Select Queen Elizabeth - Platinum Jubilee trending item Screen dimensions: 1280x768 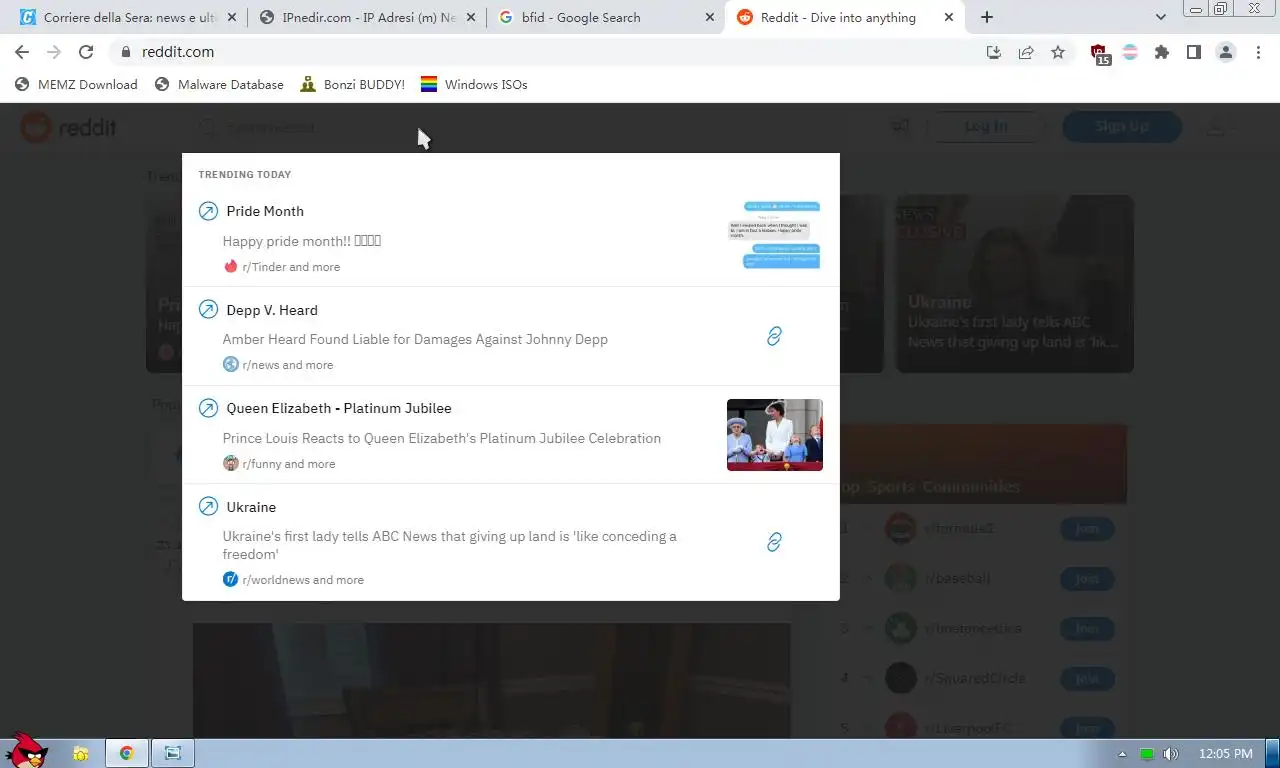[511, 435]
